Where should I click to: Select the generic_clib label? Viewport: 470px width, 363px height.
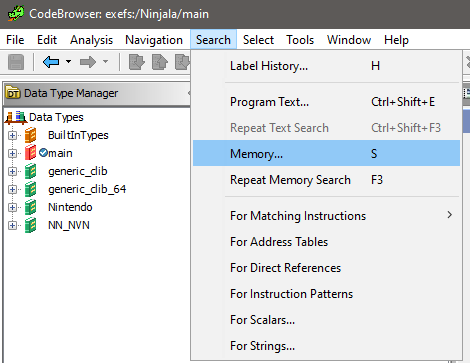pyautogui.click(x=78, y=171)
